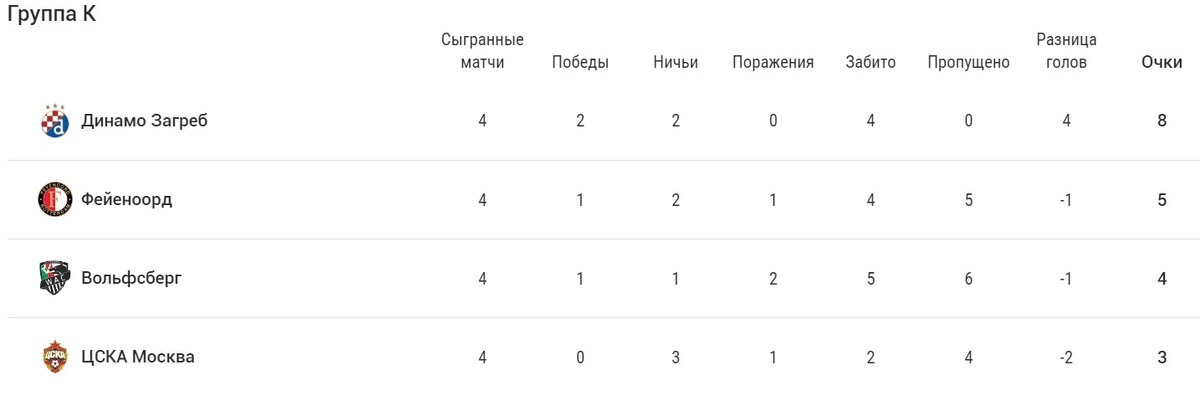The image size is (1200, 401).
Task: Click CSKA Moscow's -2 goal difference
Action: [1066, 357]
